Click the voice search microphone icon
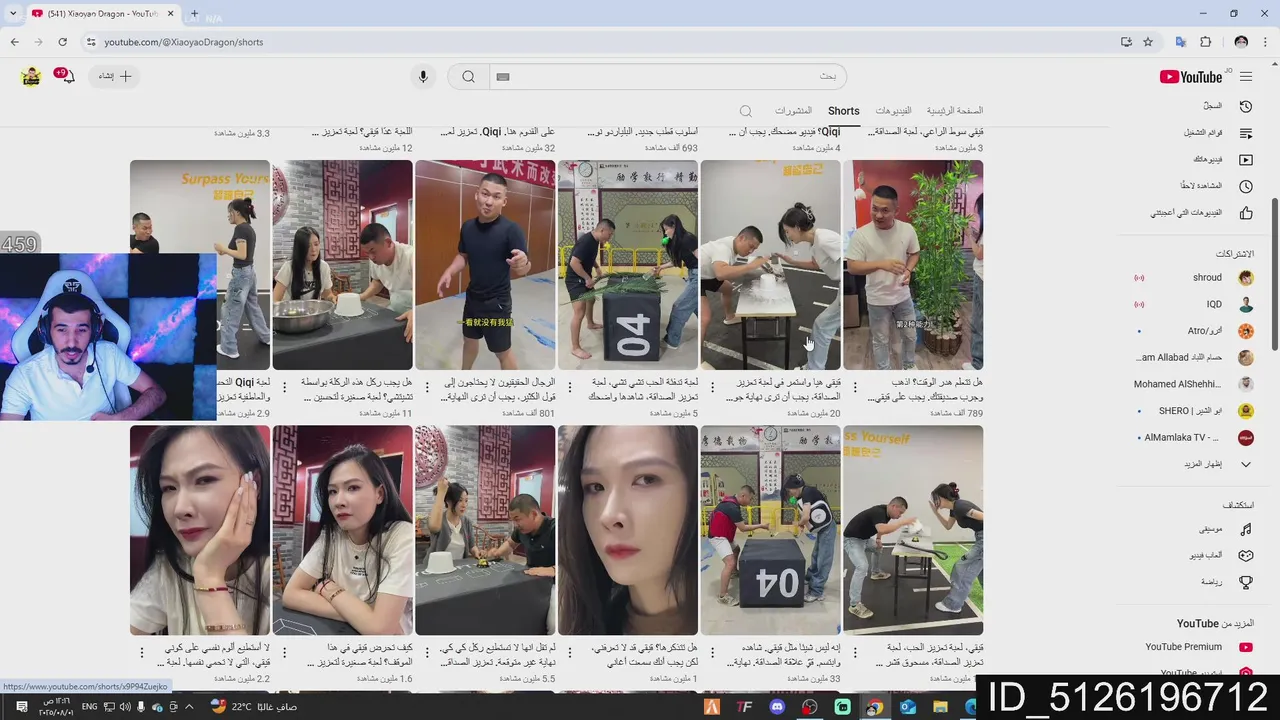The width and height of the screenshot is (1280, 720). tap(423, 77)
